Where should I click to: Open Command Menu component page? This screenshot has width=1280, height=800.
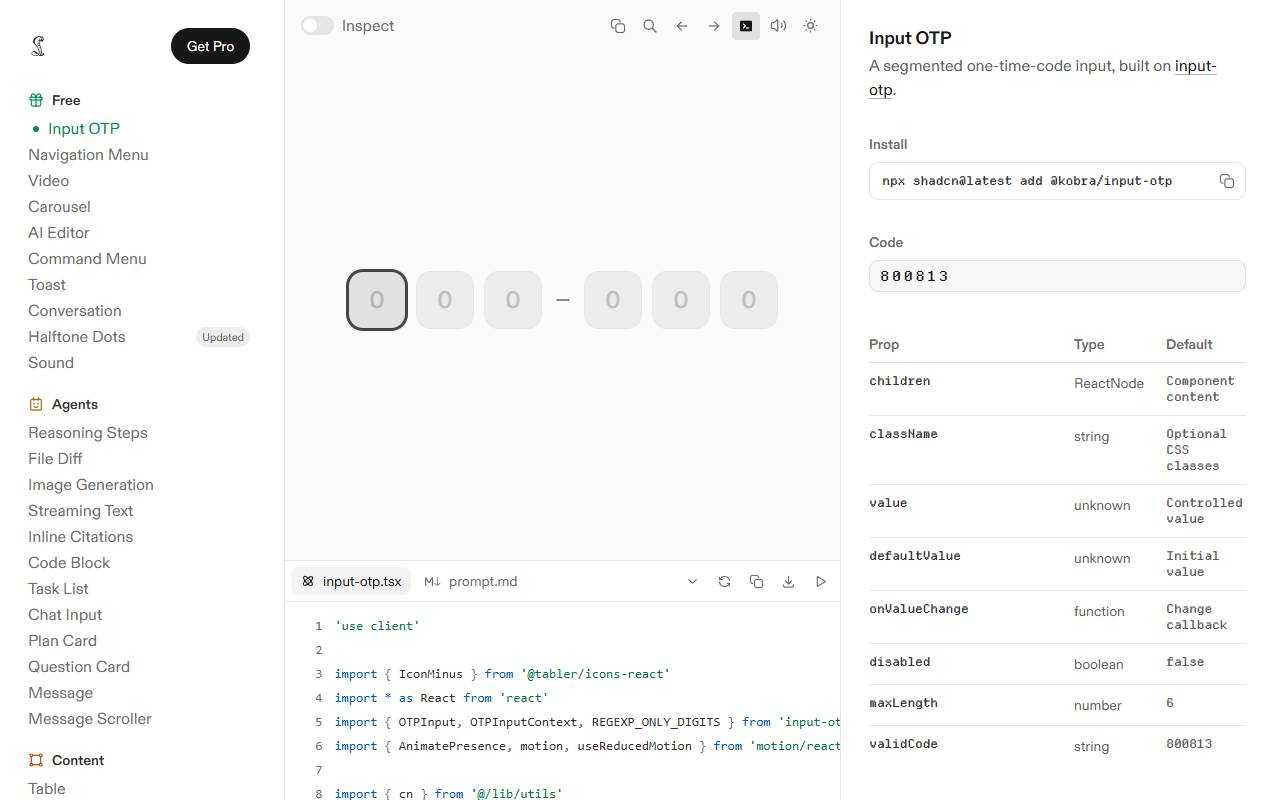pos(87,258)
